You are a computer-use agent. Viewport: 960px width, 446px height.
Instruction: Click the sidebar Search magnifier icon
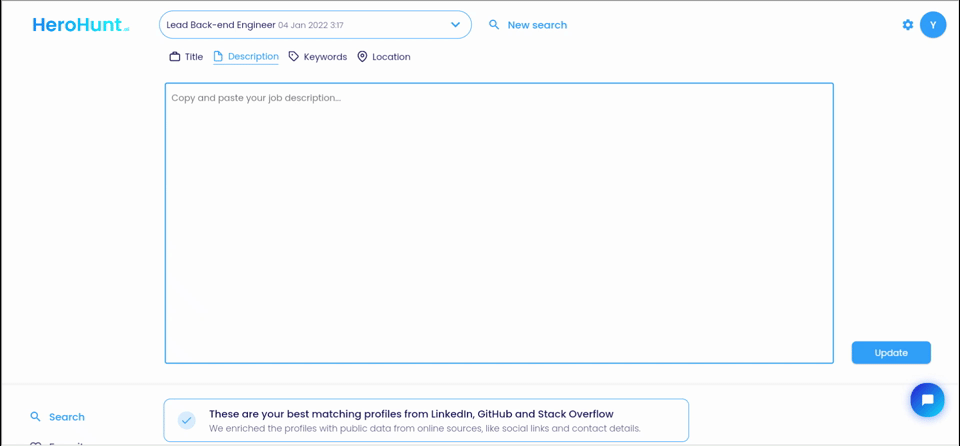tap(36, 417)
